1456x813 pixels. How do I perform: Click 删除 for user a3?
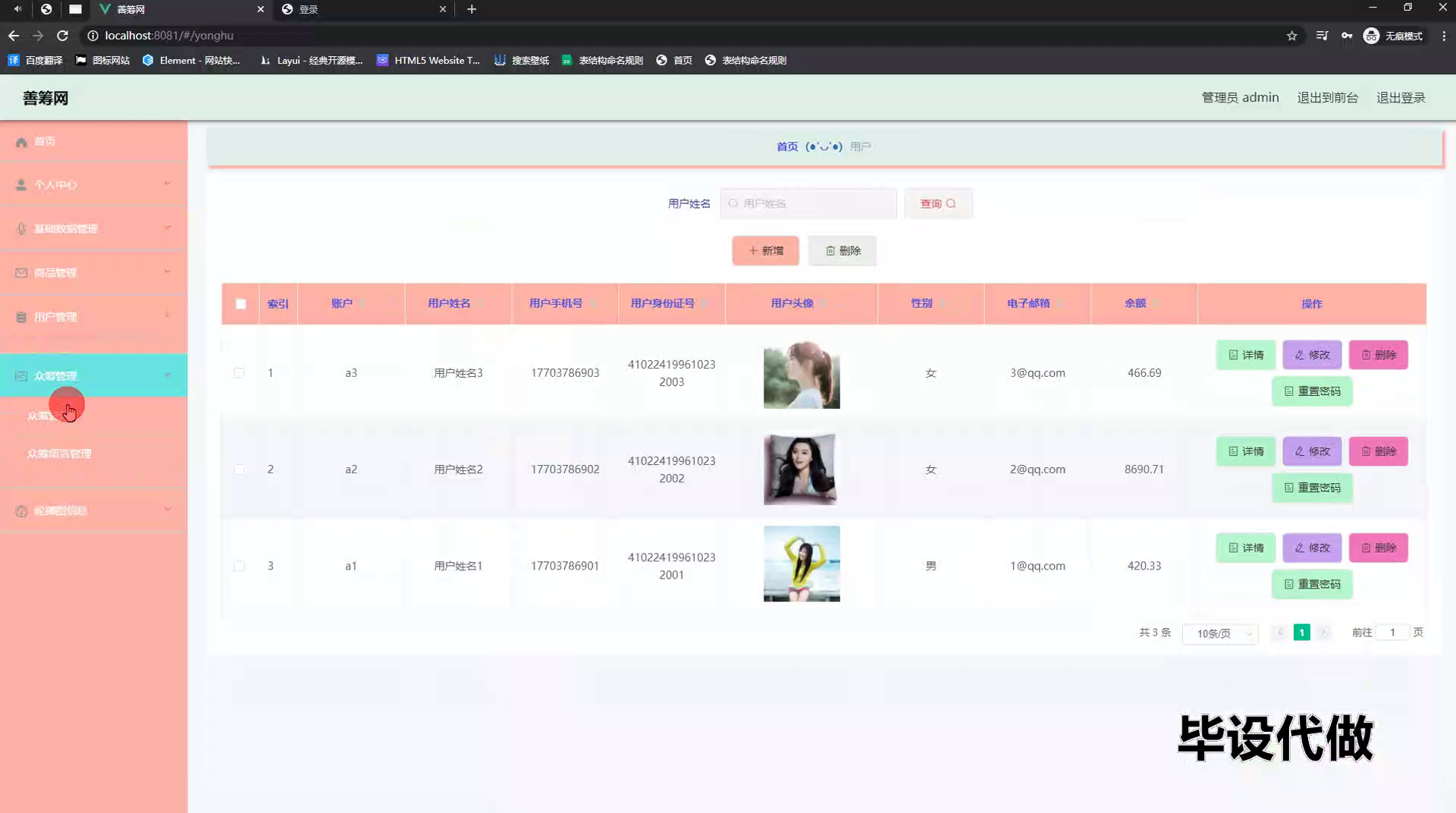1378,355
